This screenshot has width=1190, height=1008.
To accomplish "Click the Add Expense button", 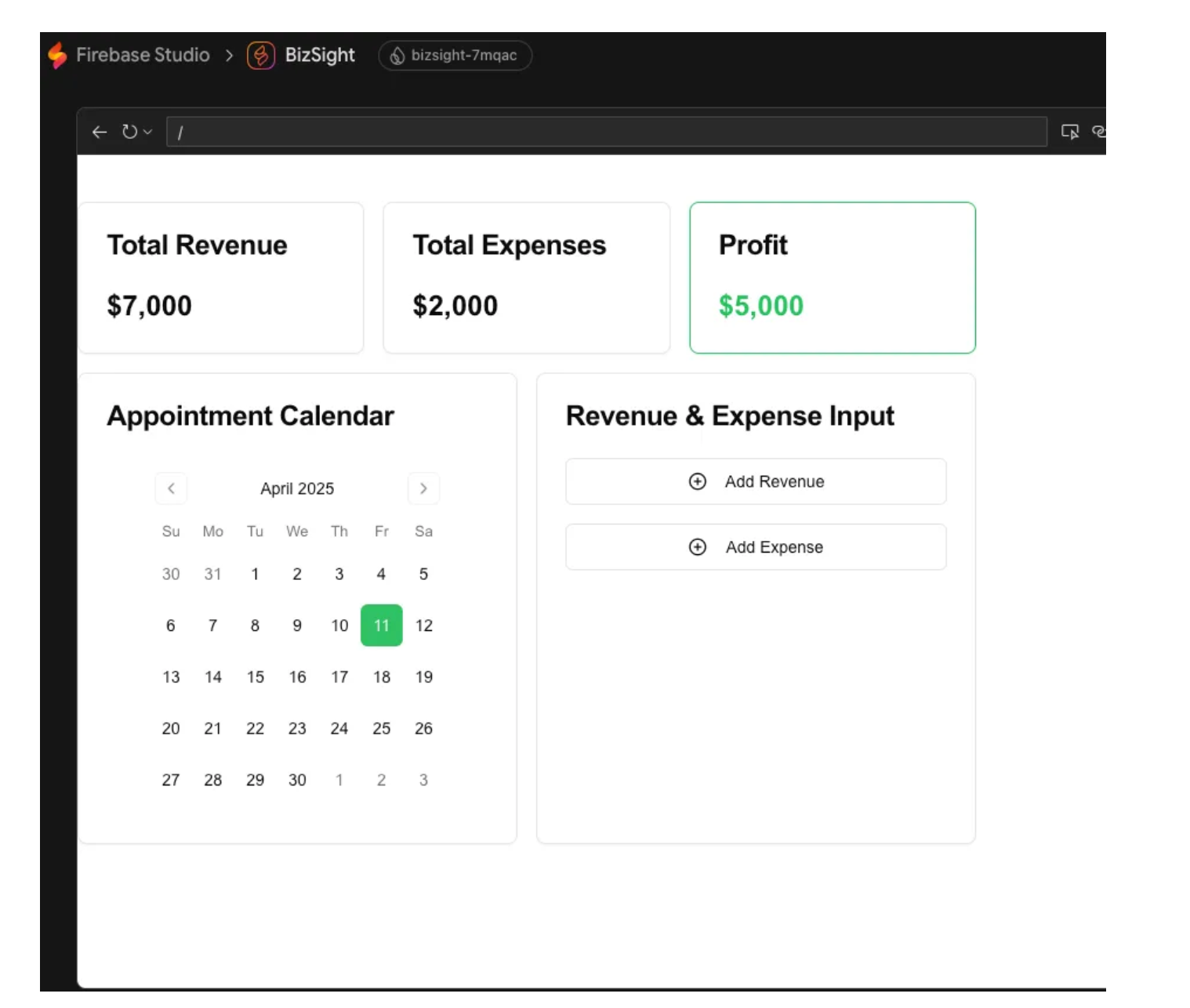I will (x=756, y=547).
